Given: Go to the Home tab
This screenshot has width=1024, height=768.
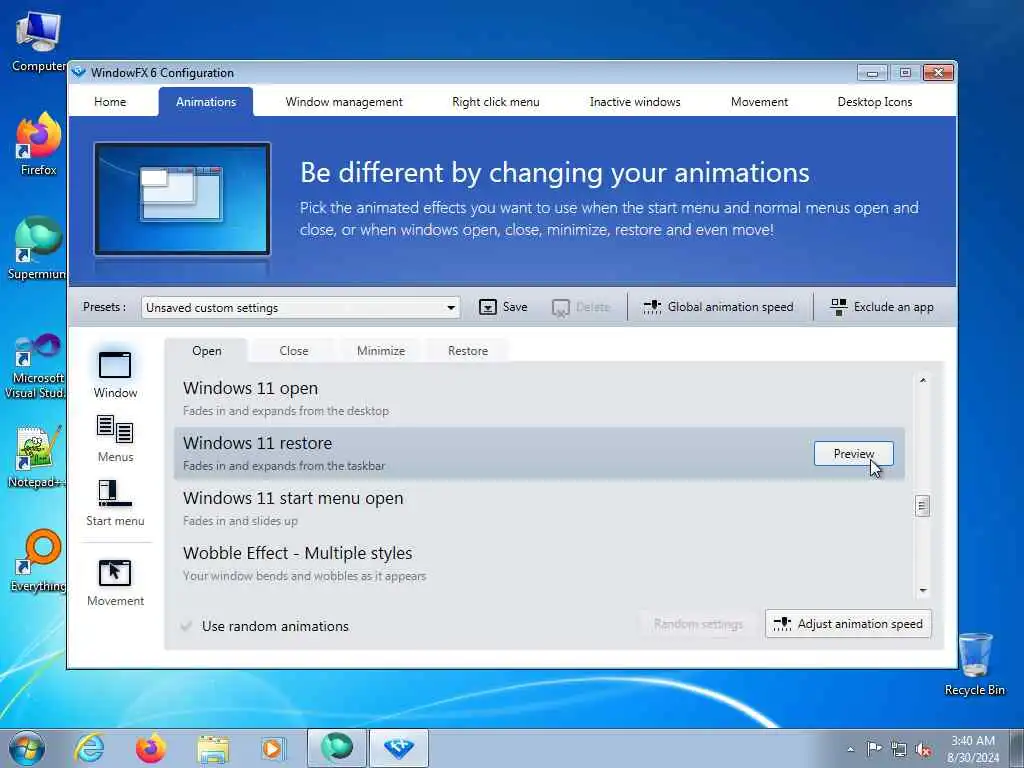Looking at the screenshot, I should coord(110,102).
